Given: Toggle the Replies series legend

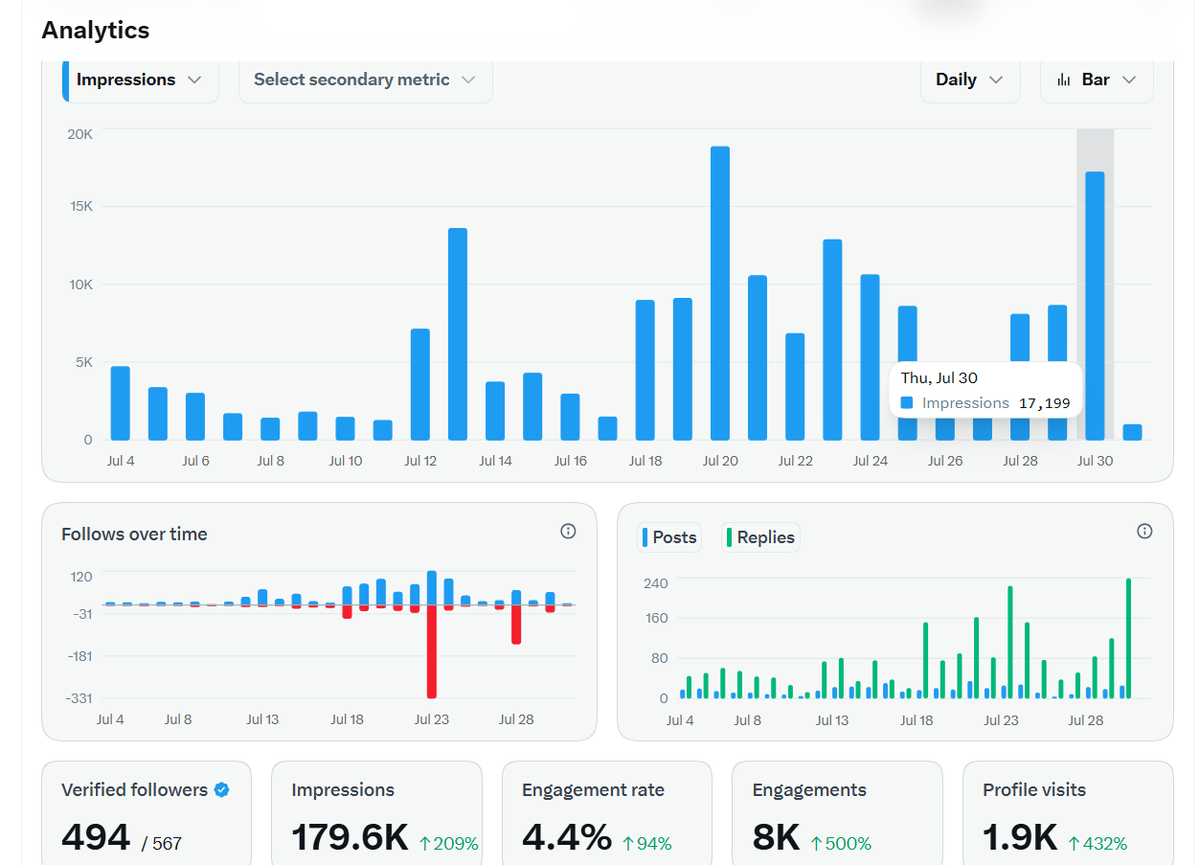Looking at the screenshot, I should coord(761,538).
